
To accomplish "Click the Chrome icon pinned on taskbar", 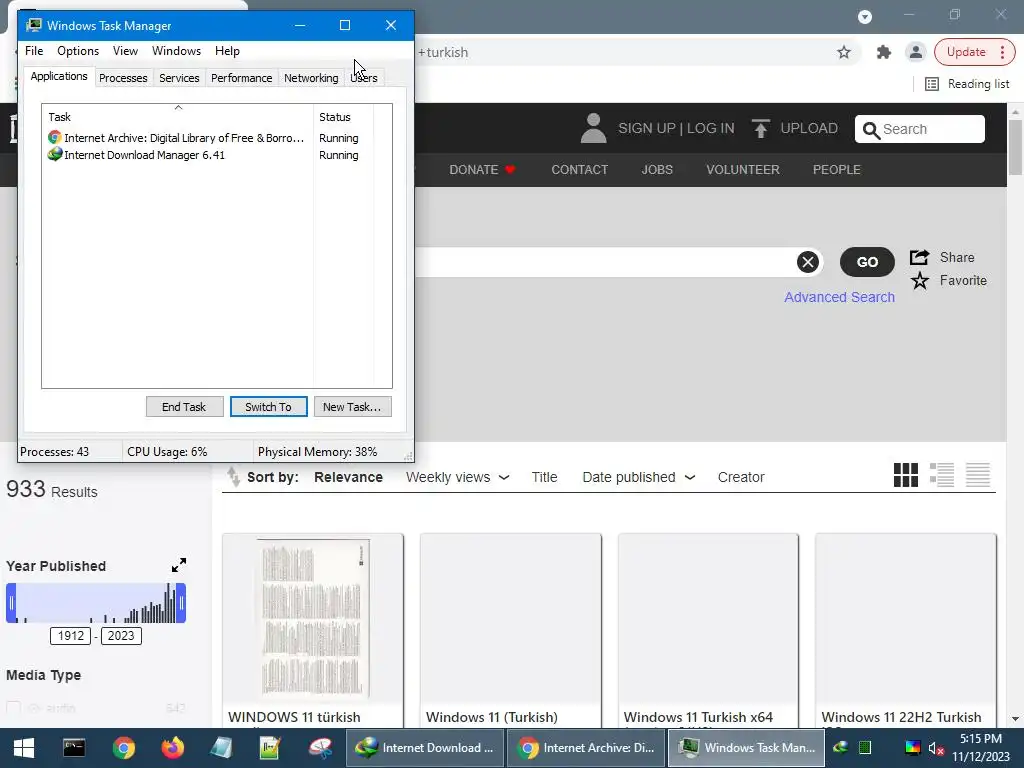I will coord(123,748).
